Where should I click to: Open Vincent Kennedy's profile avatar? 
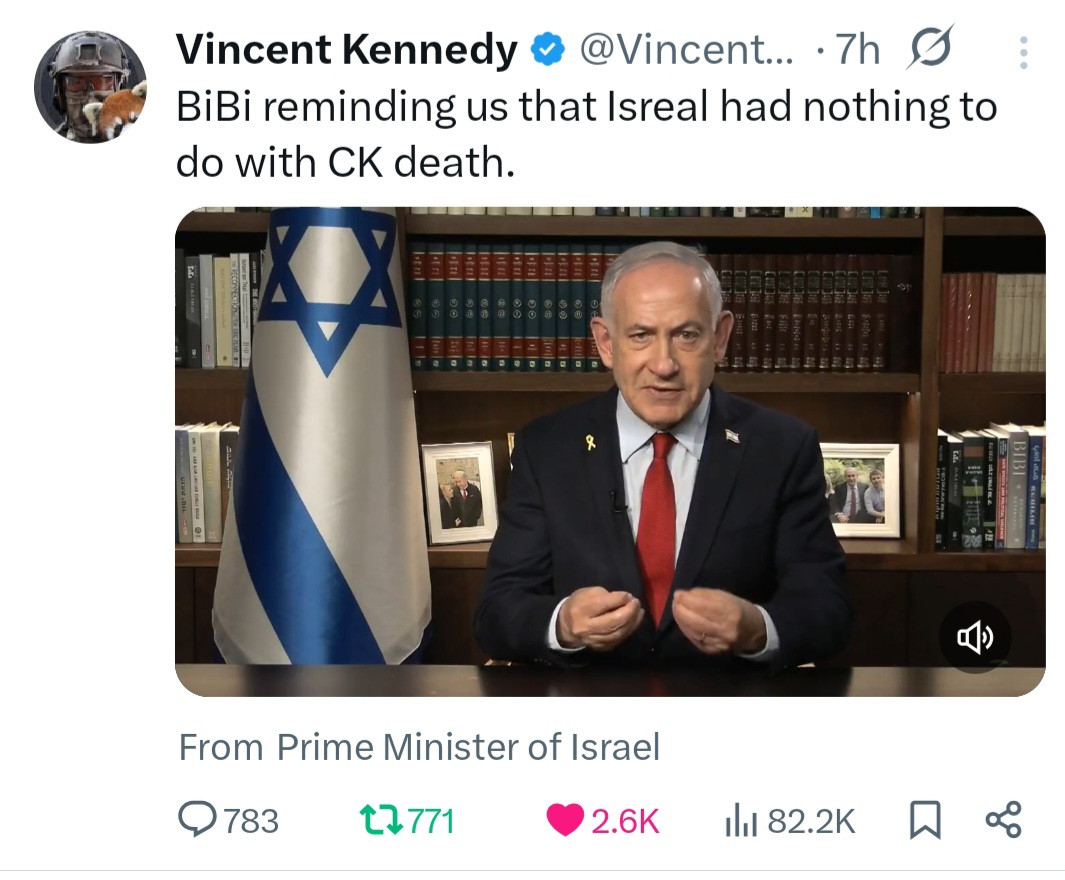coord(90,87)
